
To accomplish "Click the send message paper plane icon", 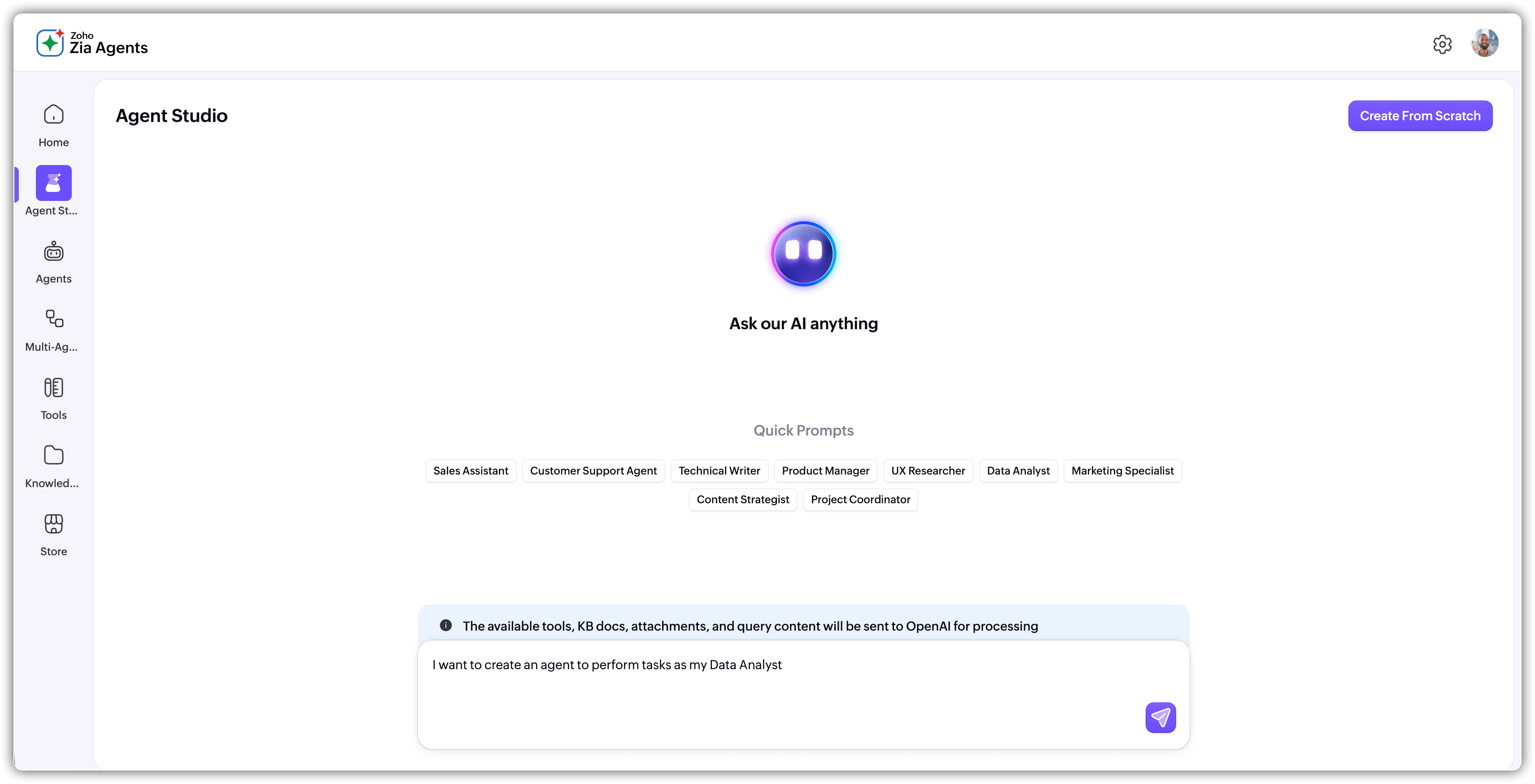I will pyautogui.click(x=1160, y=717).
